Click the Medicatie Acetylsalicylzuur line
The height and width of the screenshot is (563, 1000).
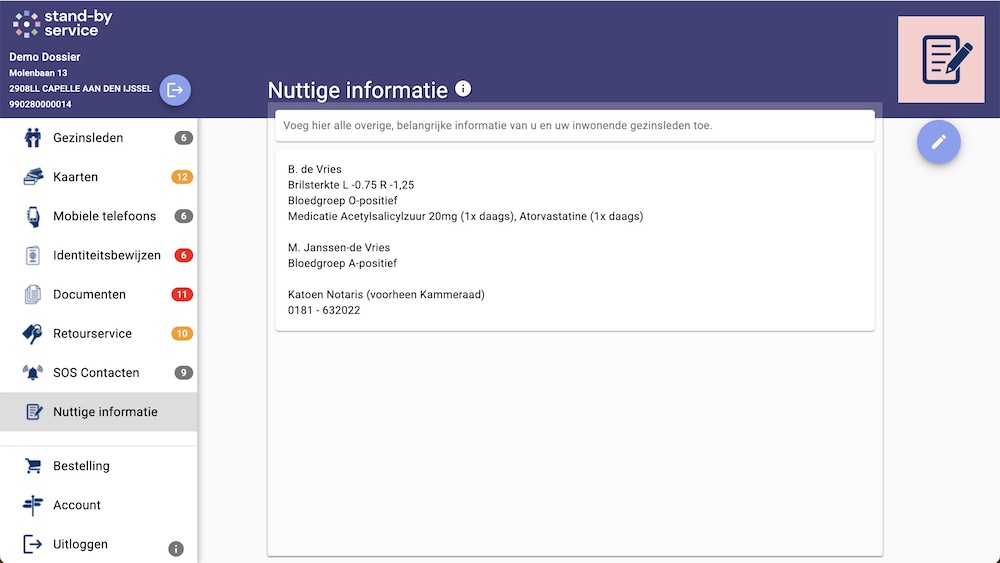pos(466,216)
